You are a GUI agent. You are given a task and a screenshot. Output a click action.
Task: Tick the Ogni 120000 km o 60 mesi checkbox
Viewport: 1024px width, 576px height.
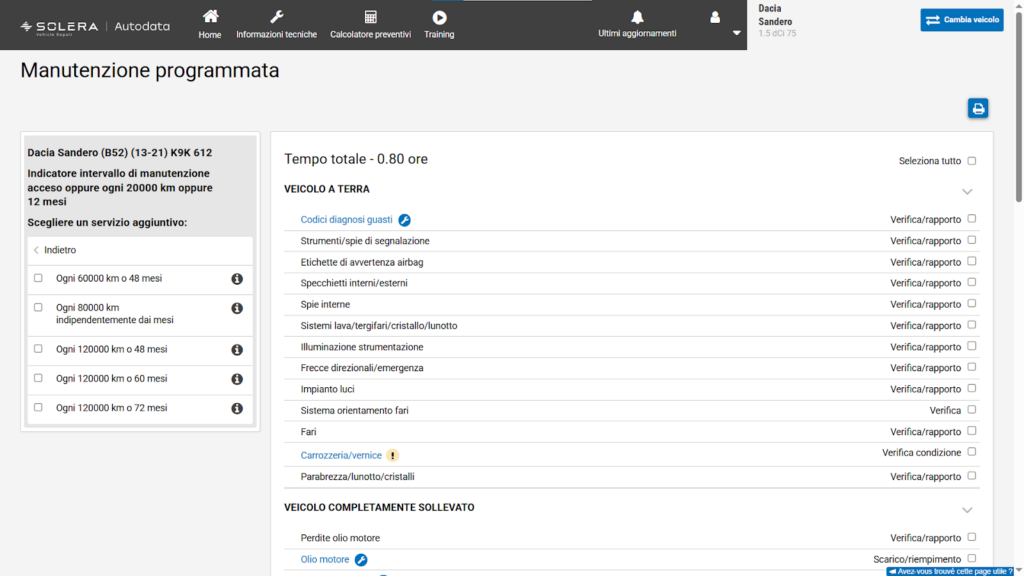tap(38, 378)
